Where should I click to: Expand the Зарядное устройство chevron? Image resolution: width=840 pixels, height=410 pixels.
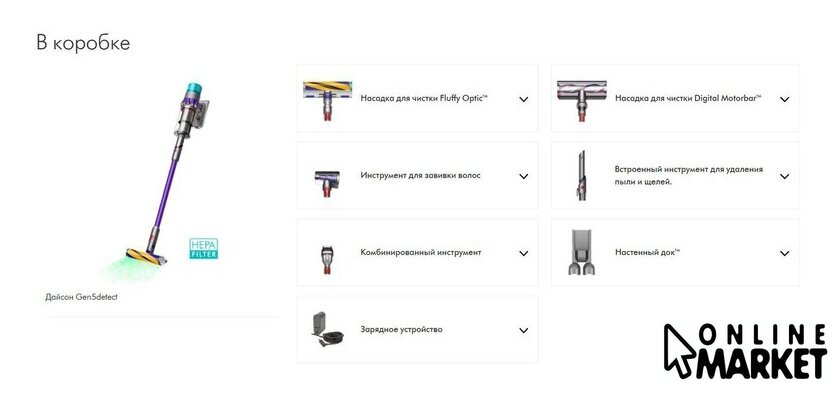(523, 331)
